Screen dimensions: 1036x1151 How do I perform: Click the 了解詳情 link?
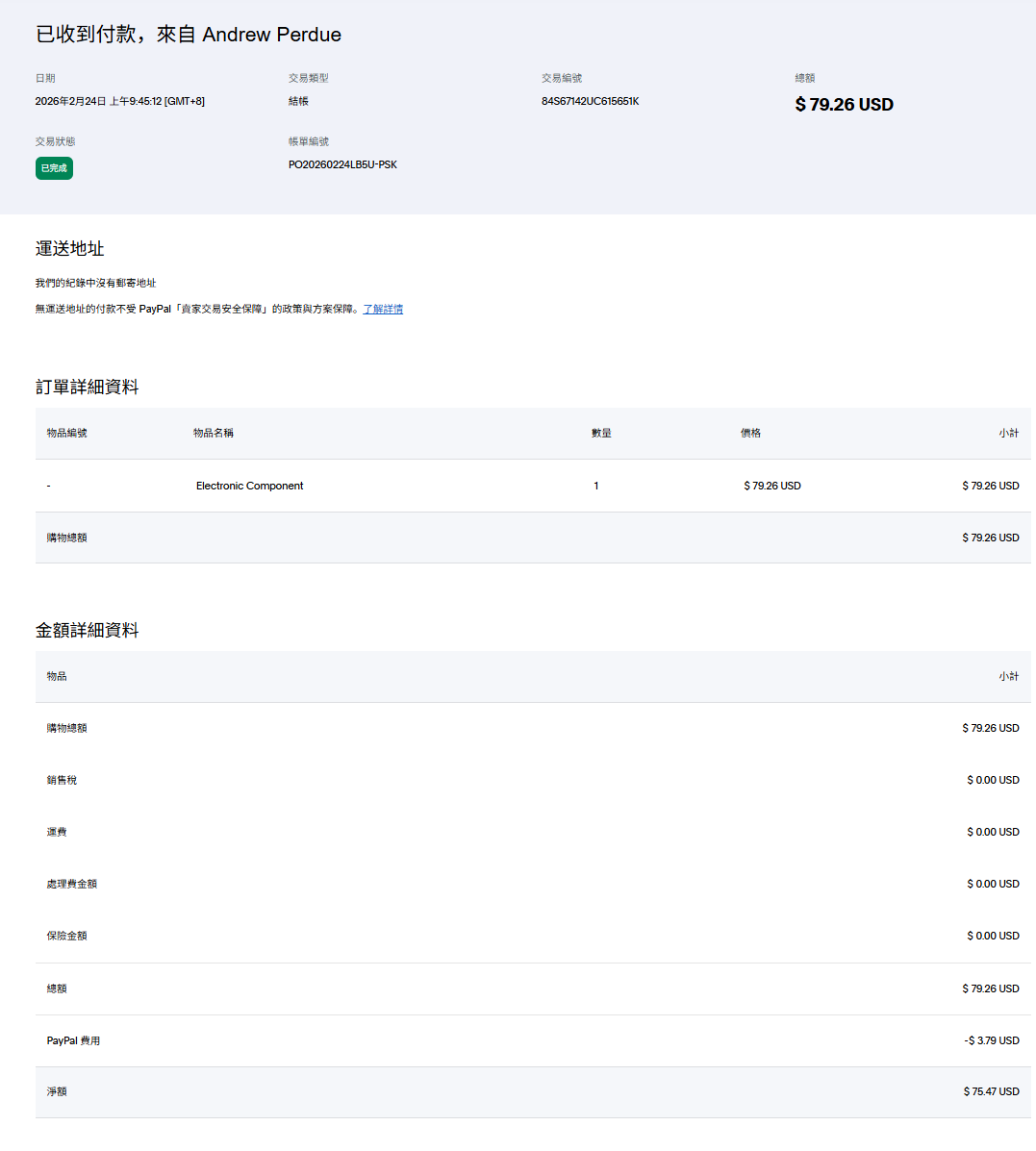(x=383, y=309)
